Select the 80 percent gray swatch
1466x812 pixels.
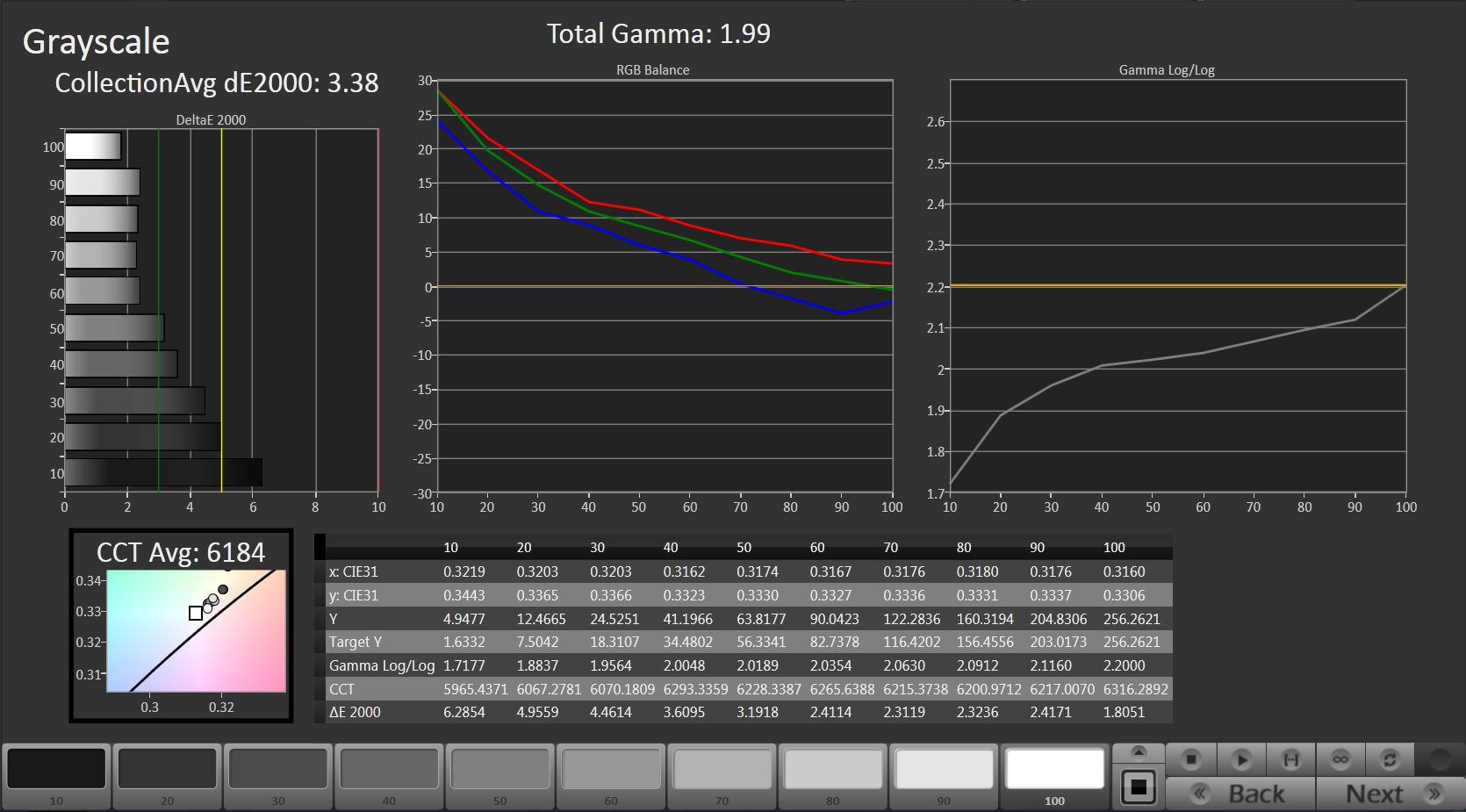(x=832, y=769)
